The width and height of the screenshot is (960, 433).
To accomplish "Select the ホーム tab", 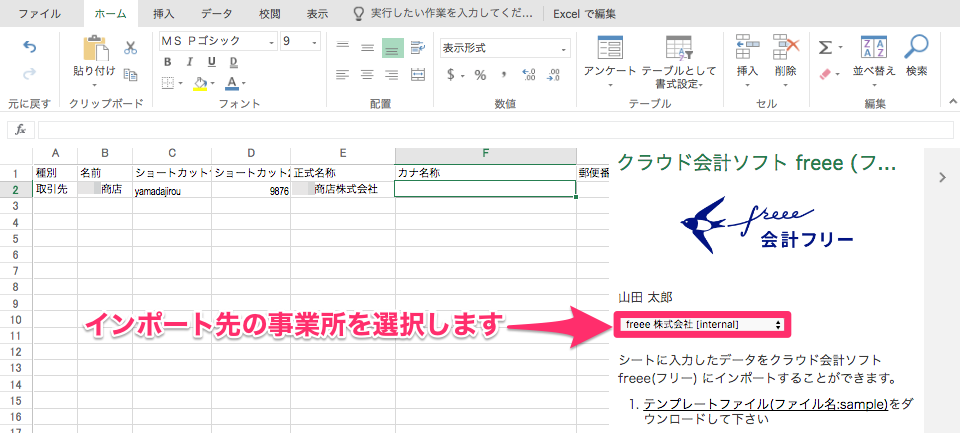I will 110,13.
